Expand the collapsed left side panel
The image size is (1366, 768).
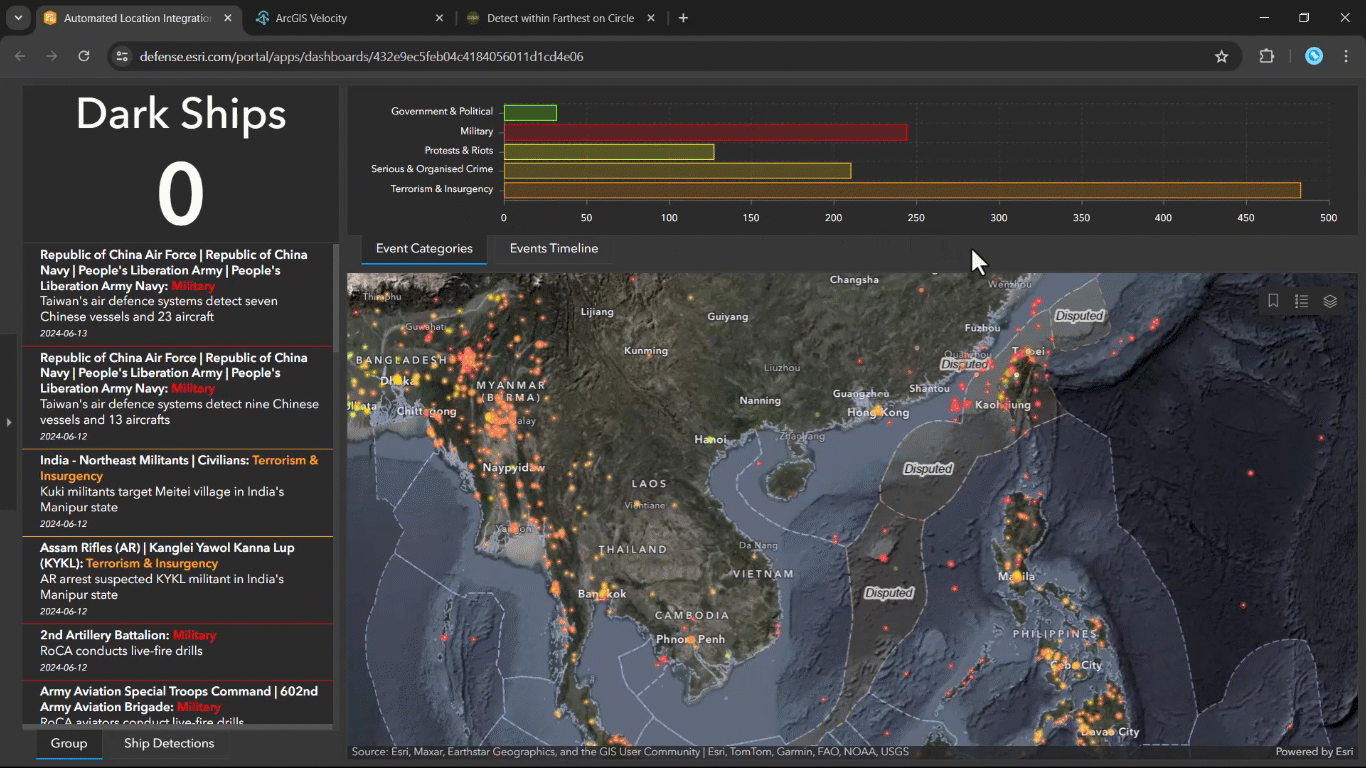click(x=8, y=422)
